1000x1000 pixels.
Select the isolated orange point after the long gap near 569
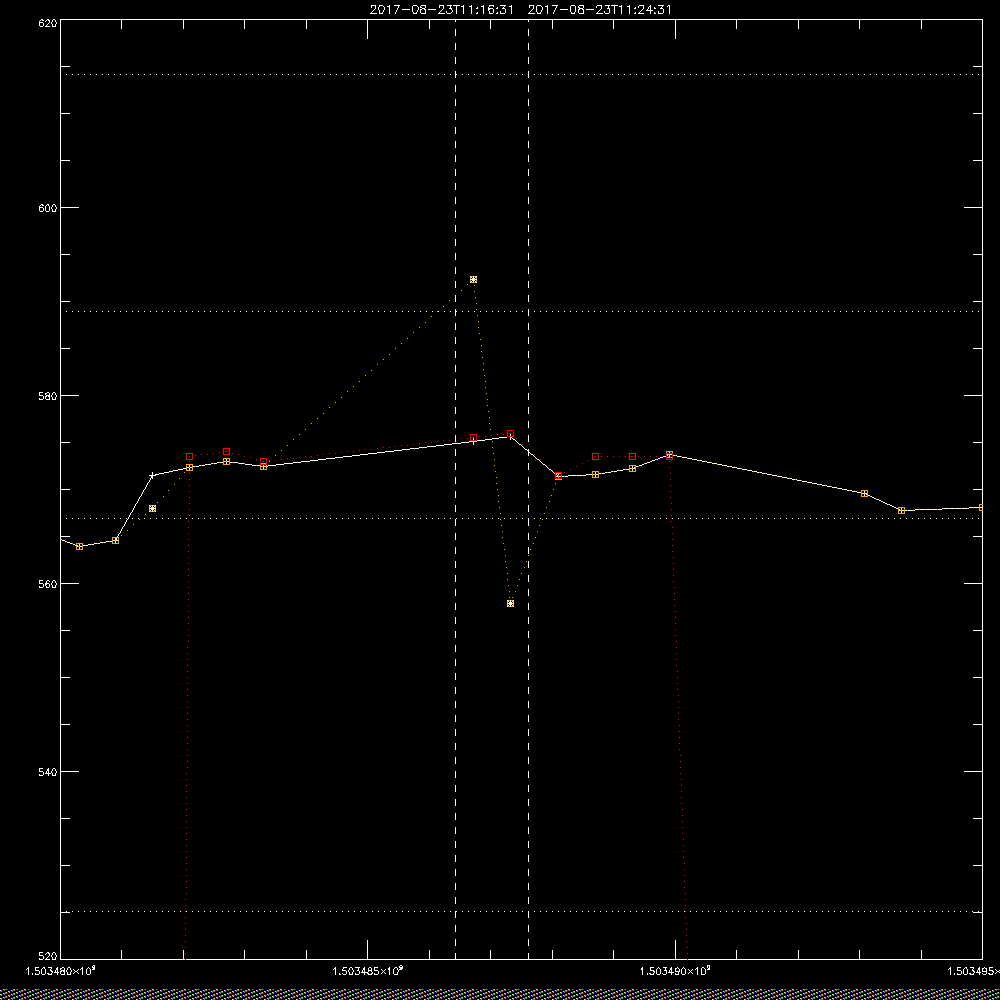pyautogui.click(x=864, y=494)
